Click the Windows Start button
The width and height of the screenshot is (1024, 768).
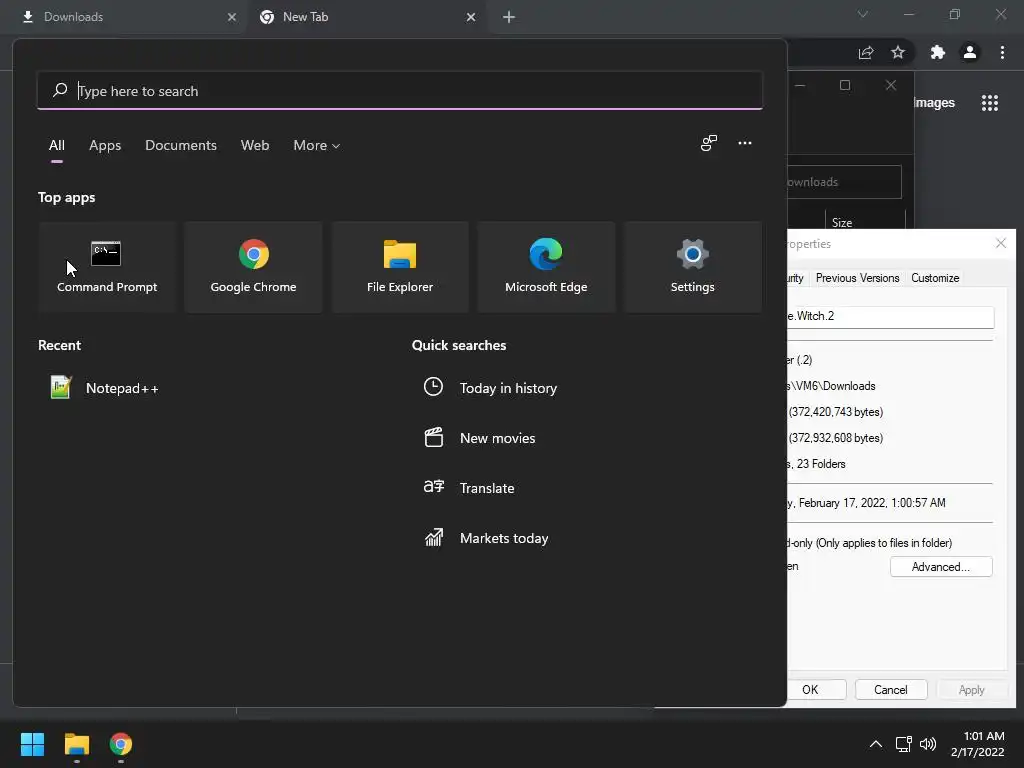tap(32, 744)
